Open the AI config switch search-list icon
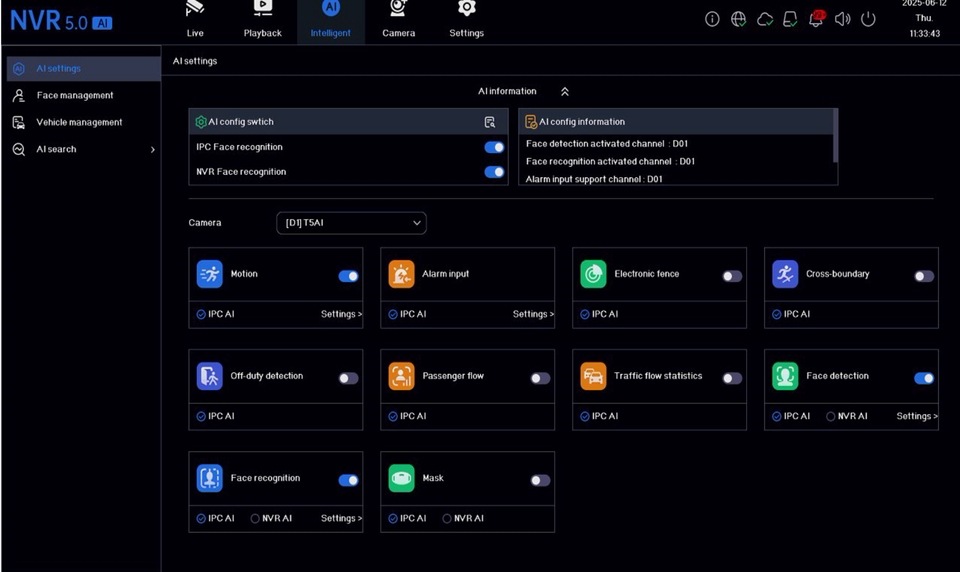 pos(490,122)
